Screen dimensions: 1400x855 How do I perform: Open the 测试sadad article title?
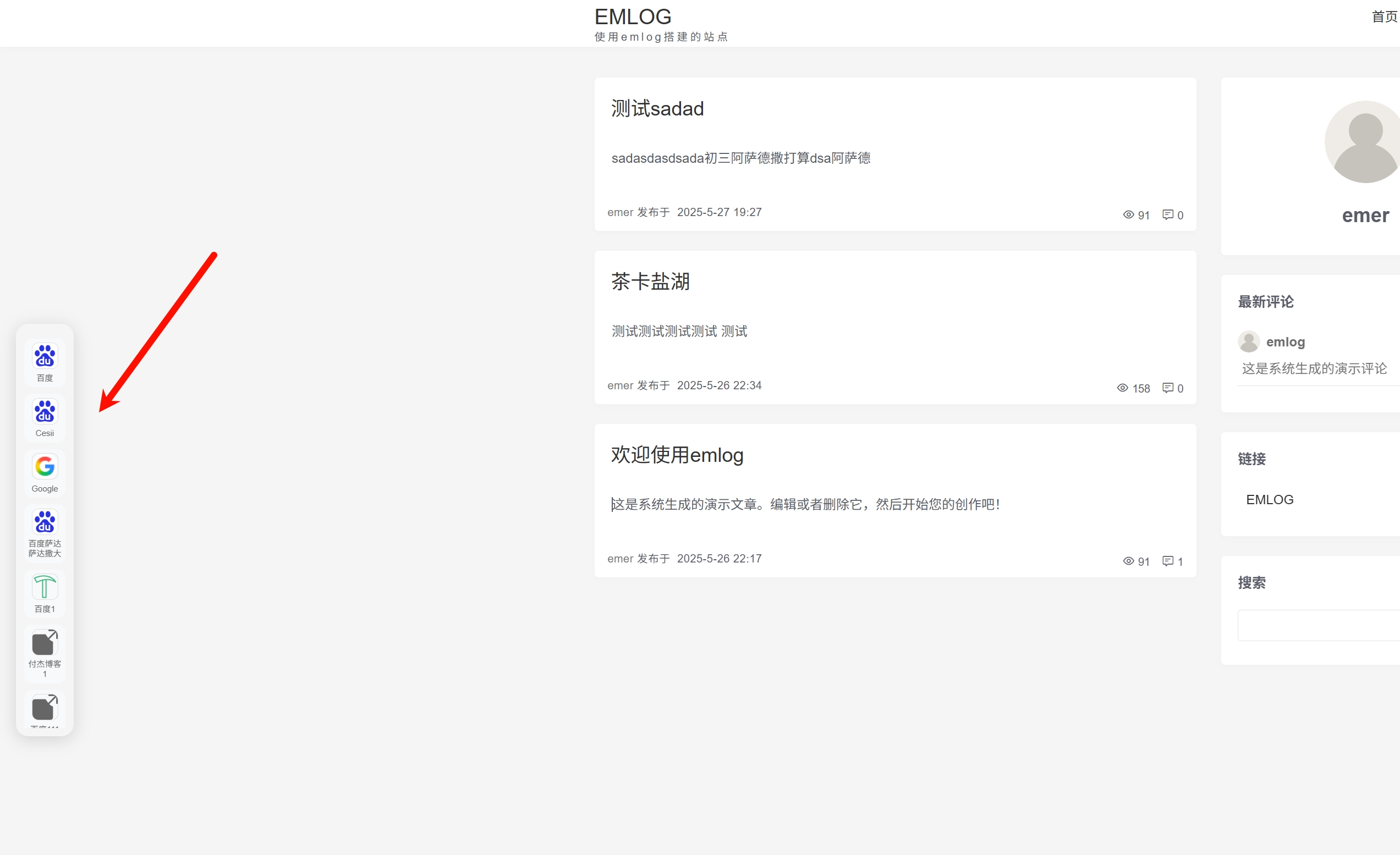[657, 108]
